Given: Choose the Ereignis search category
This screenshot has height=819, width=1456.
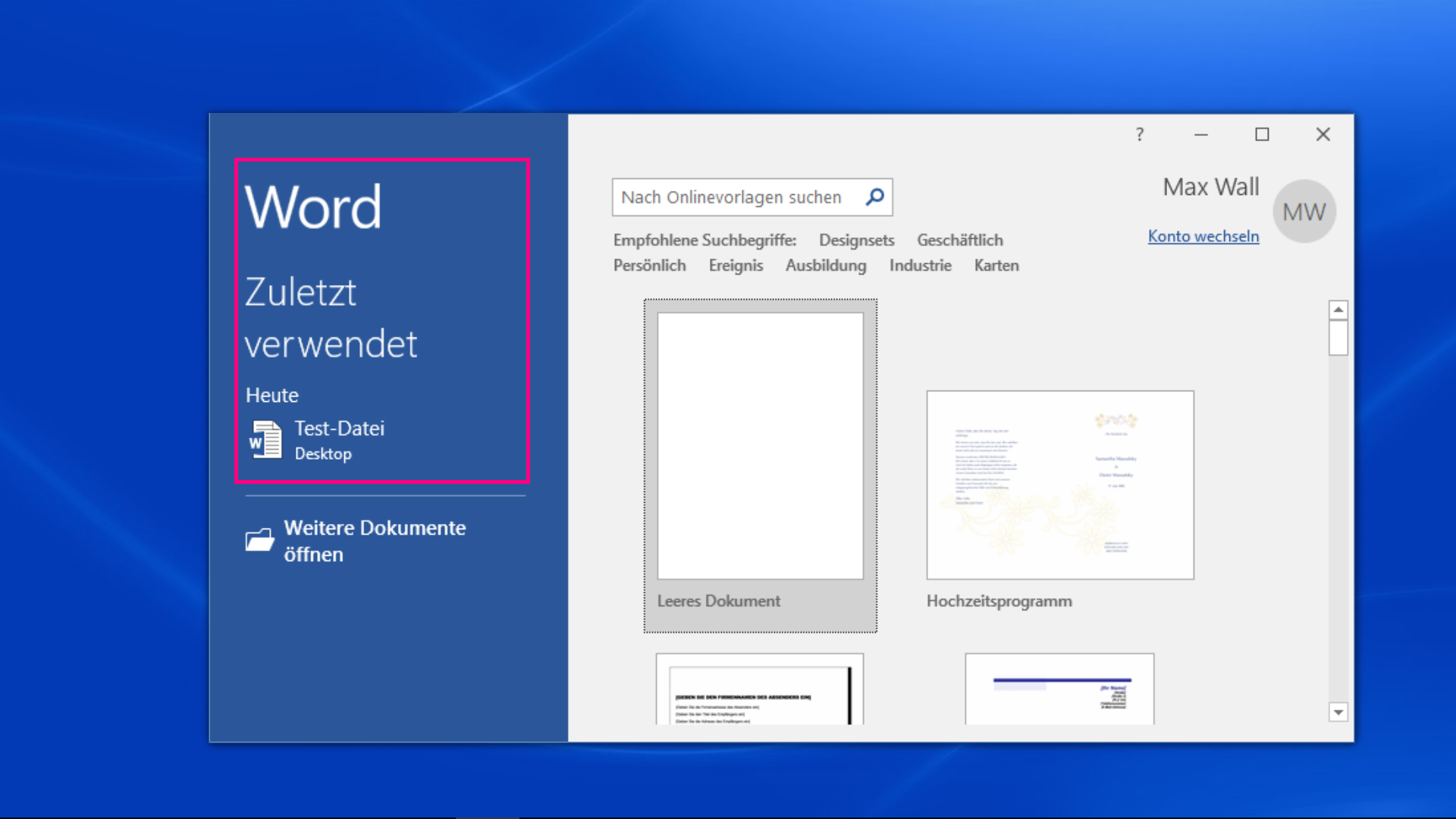Looking at the screenshot, I should (736, 266).
